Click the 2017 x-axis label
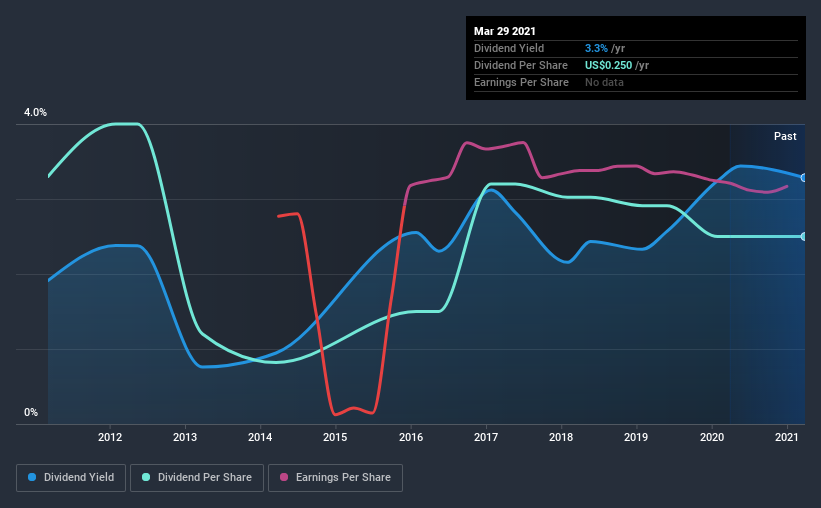The height and width of the screenshot is (508, 821). (x=486, y=437)
